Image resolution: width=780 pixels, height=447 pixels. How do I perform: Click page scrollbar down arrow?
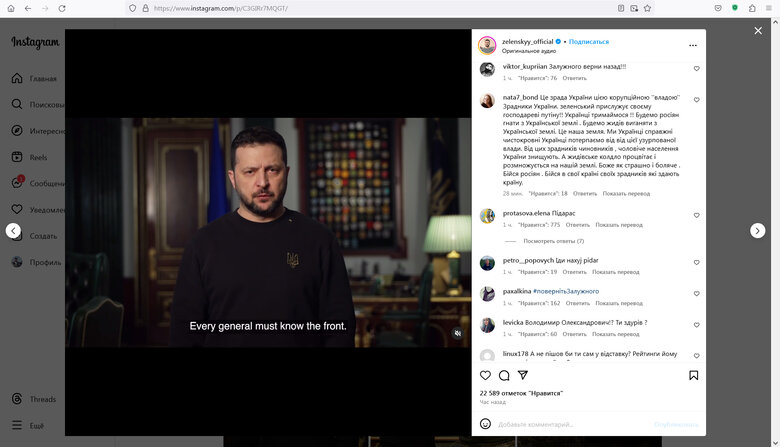tap(776, 443)
